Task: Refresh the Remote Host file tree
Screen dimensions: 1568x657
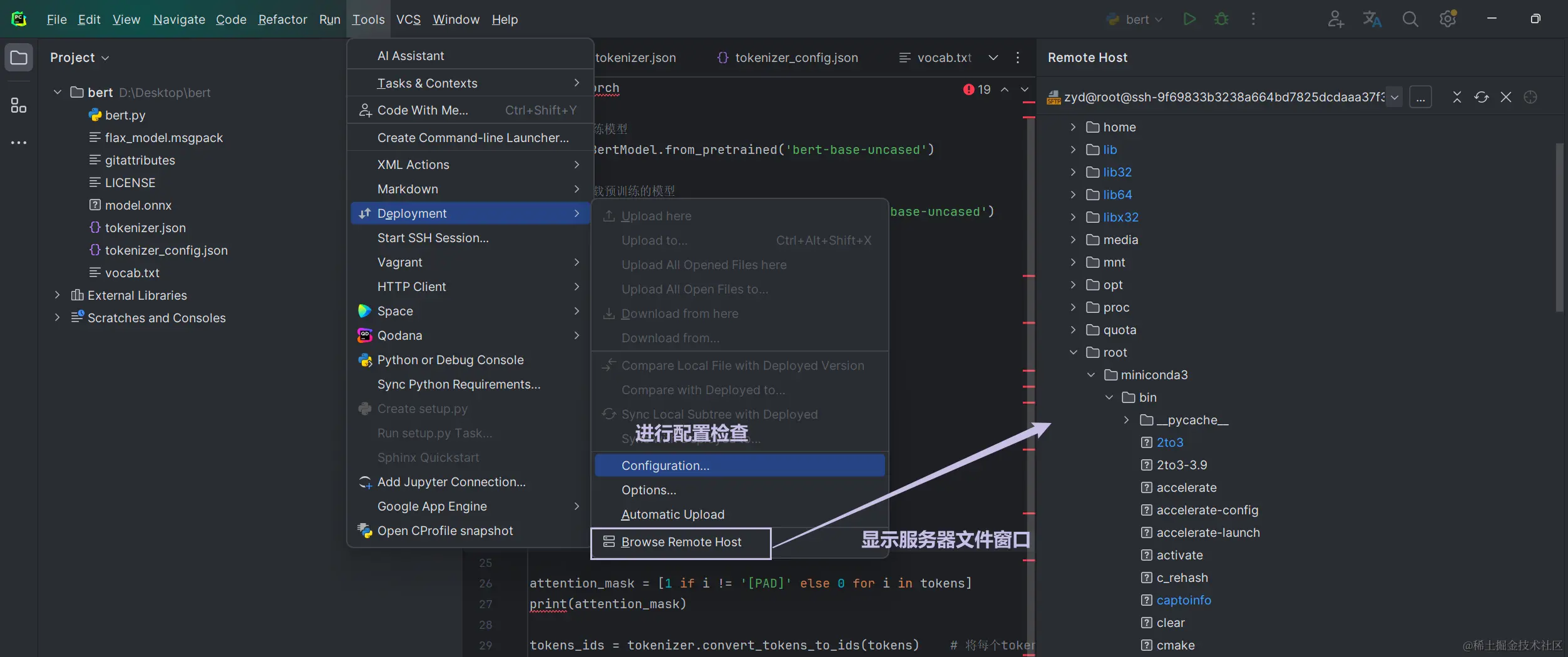Action: (x=1482, y=97)
